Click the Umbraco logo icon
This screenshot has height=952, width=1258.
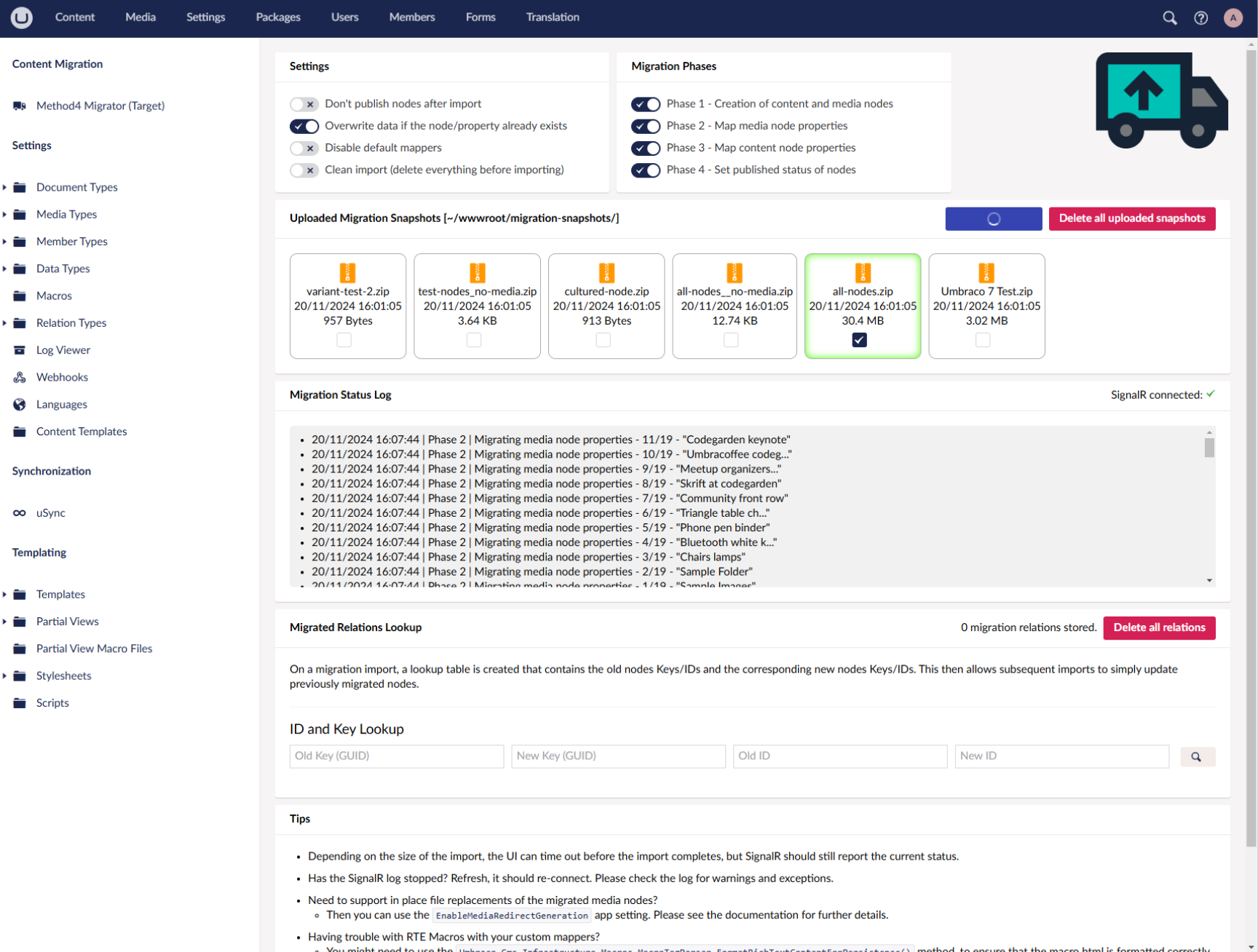[x=22, y=17]
